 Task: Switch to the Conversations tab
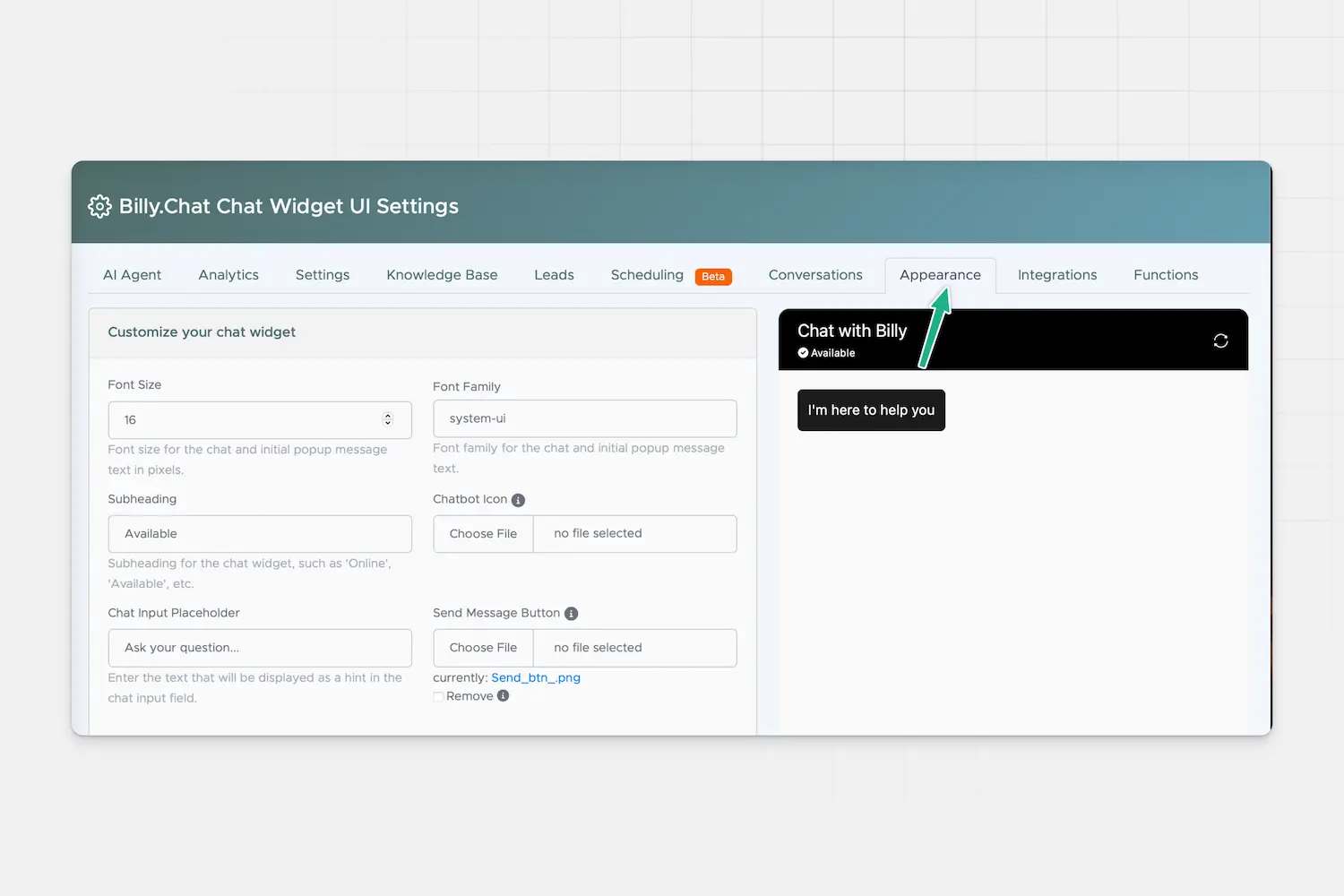click(815, 275)
